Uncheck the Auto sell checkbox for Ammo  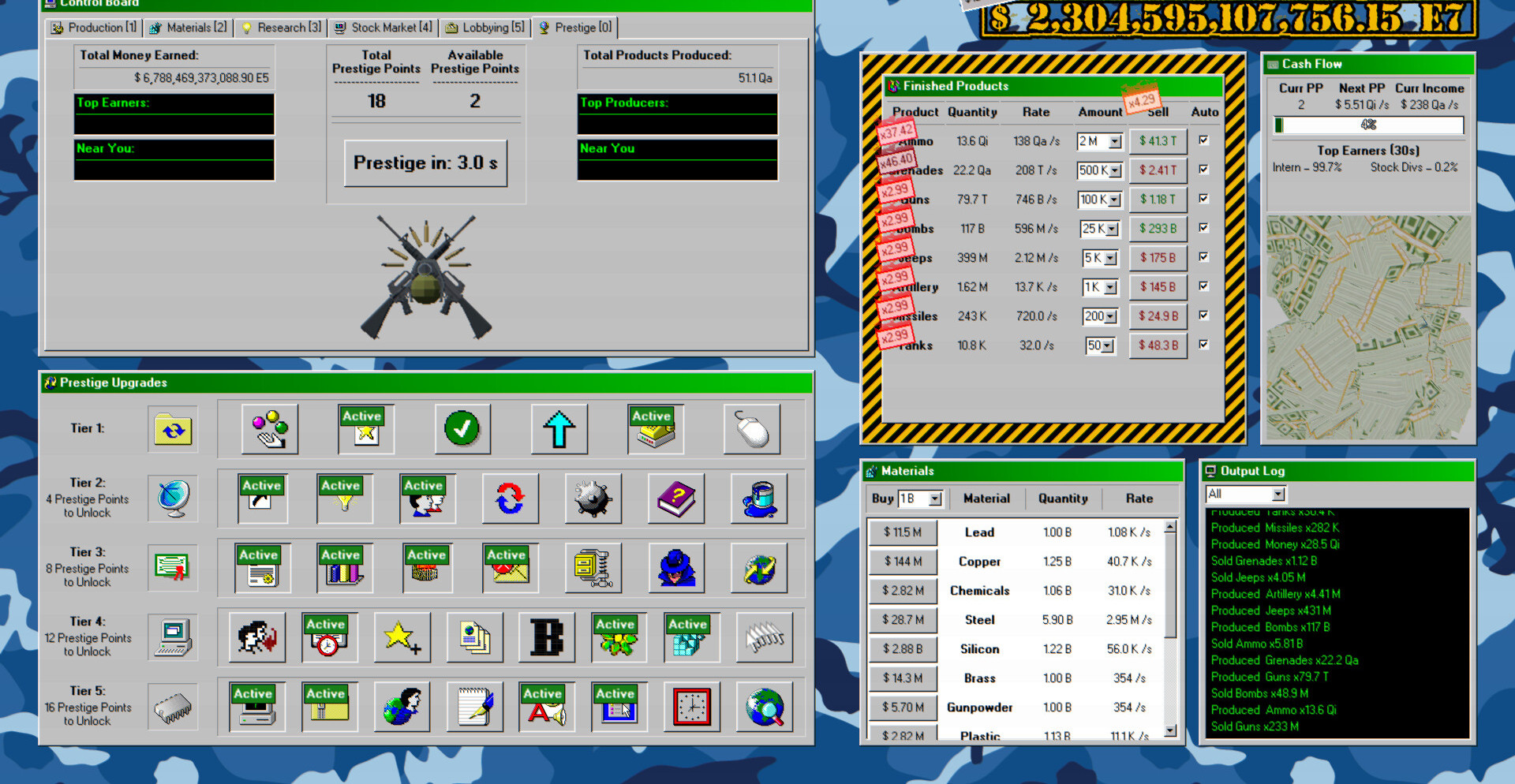1203,140
